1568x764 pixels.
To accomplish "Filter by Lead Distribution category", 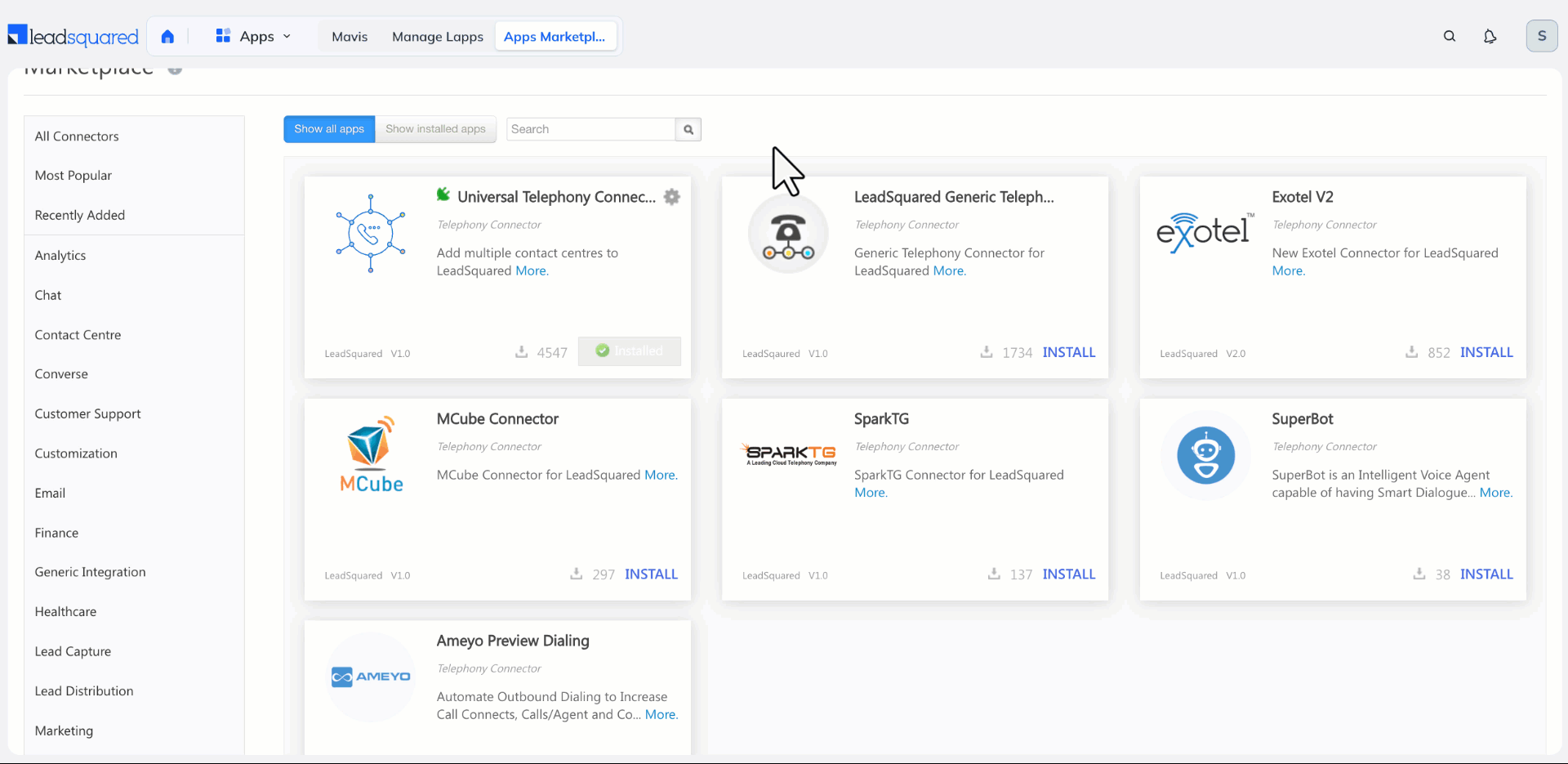I will coord(84,691).
